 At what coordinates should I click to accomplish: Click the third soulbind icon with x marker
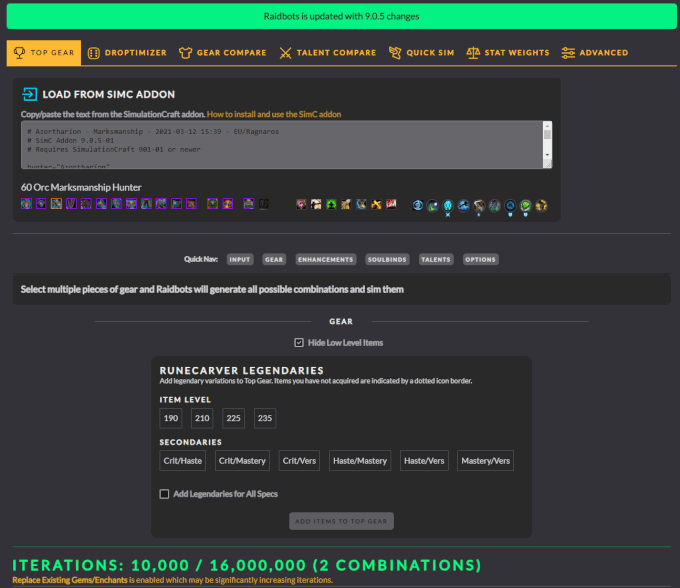[x=448, y=206]
